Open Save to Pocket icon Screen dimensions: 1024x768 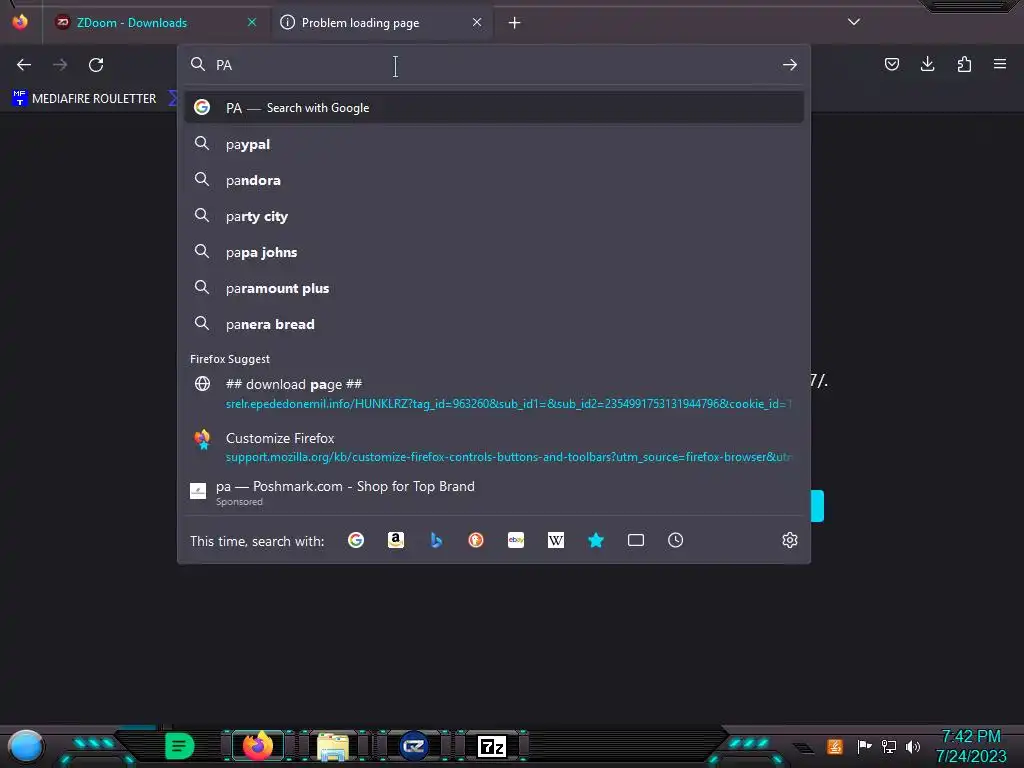click(x=891, y=64)
